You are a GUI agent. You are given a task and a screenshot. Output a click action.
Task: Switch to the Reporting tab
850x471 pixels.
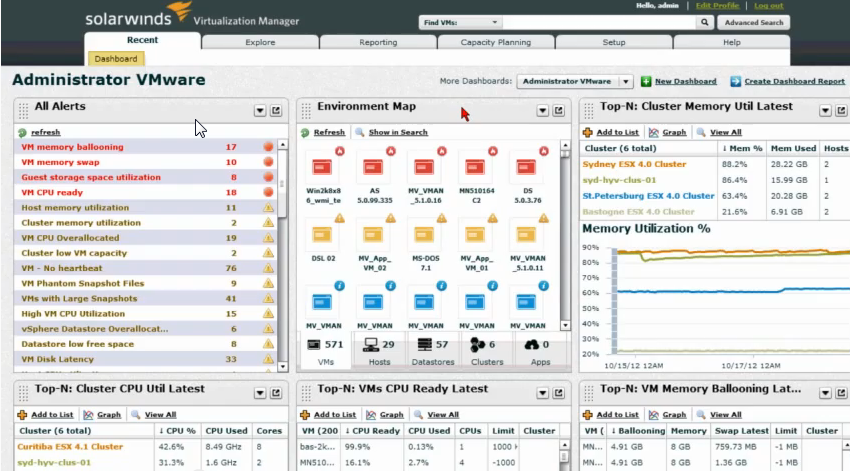tap(378, 42)
